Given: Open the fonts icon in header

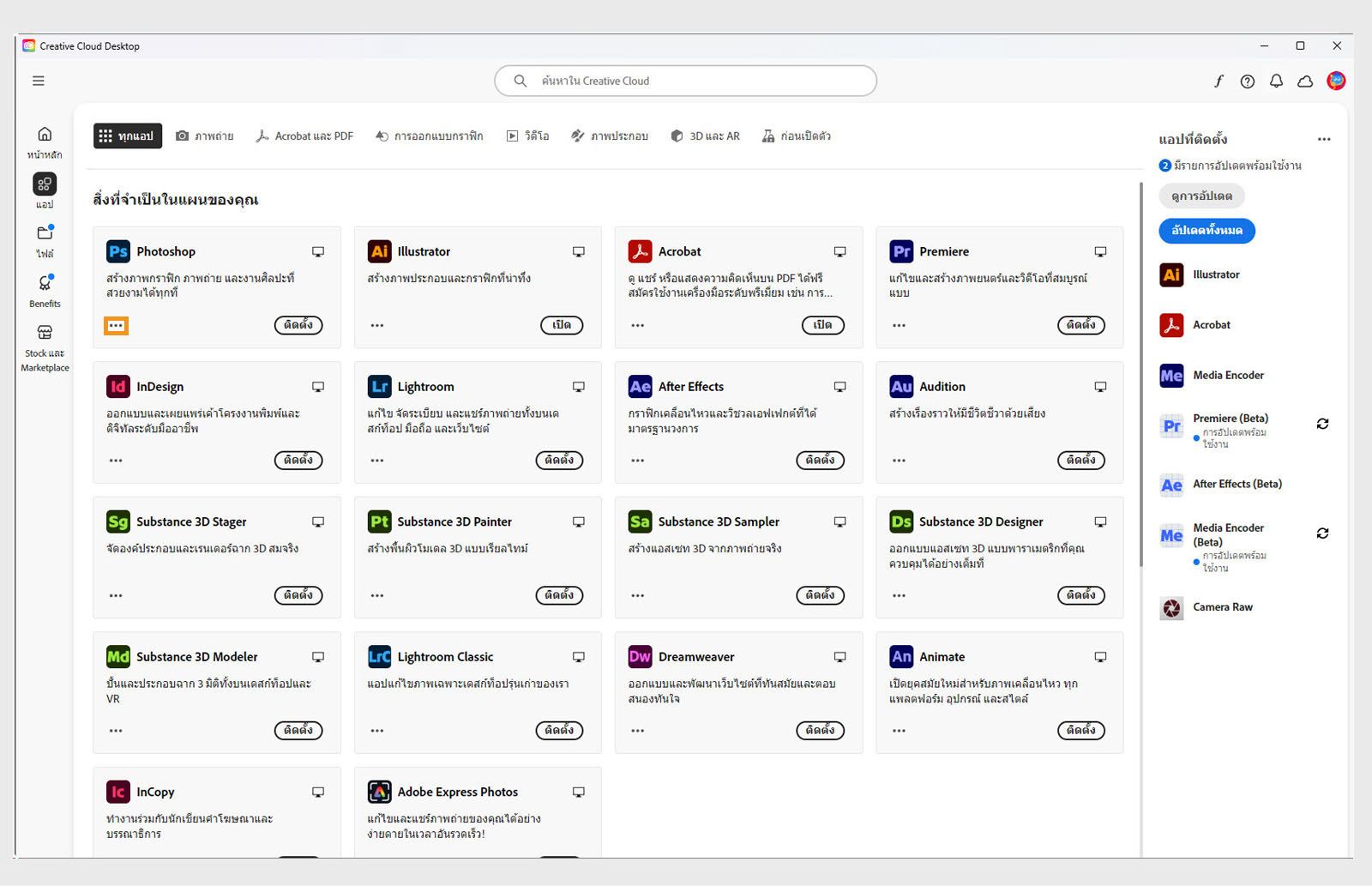Looking at the screenshot, I should tap(1219, 81).
